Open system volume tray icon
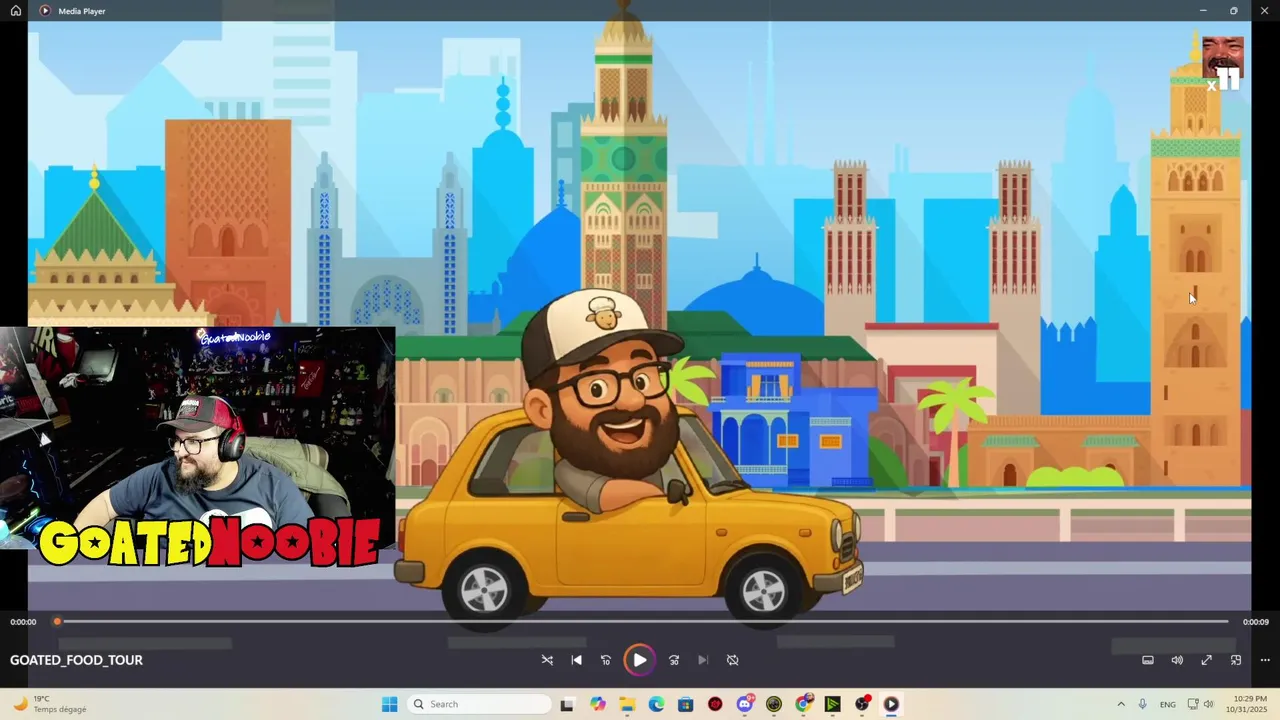1280x720 pixels. click(x=1208, y=704)
